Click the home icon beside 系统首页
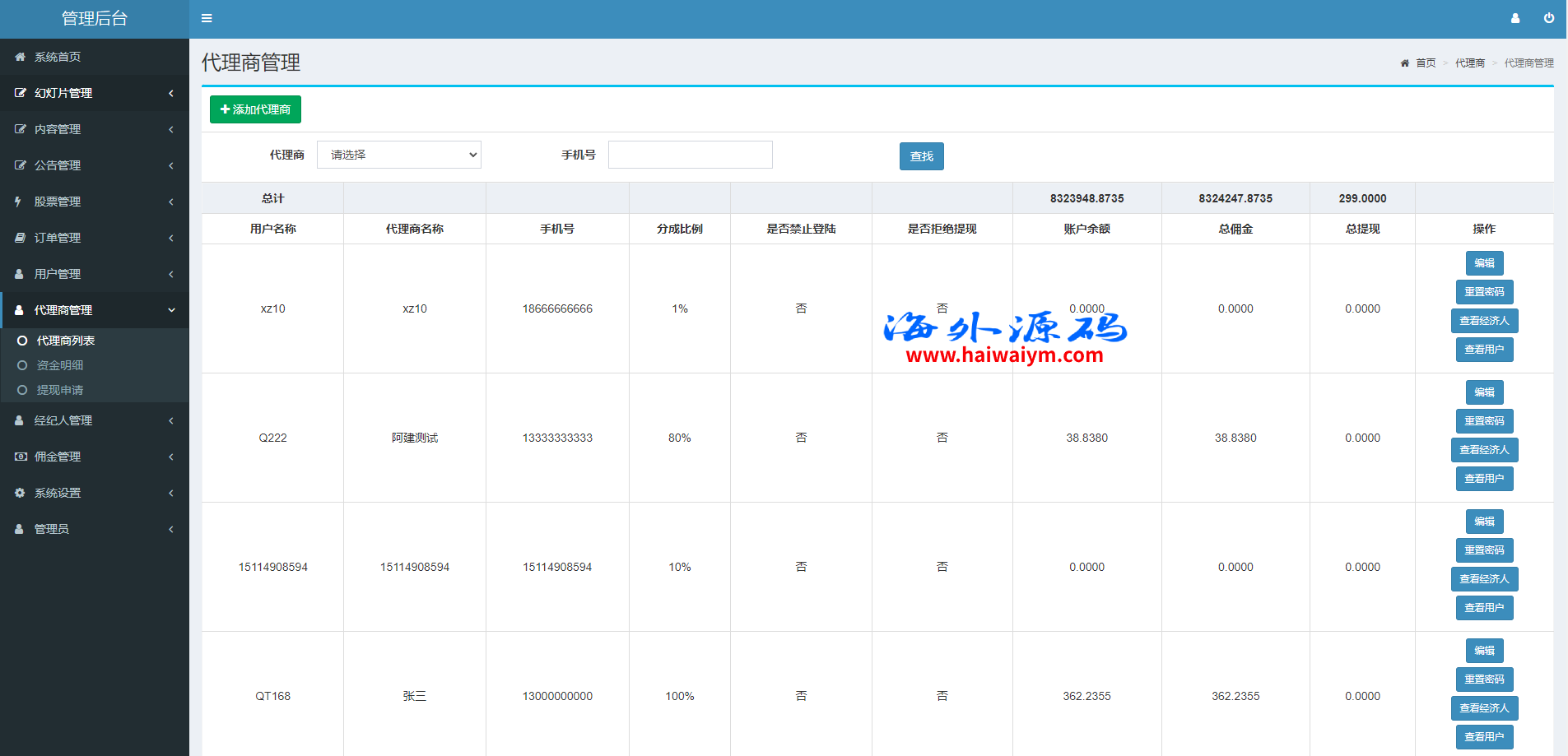Image resolution: width=1568 pixels, height=756 pixels. click(20, 57)
